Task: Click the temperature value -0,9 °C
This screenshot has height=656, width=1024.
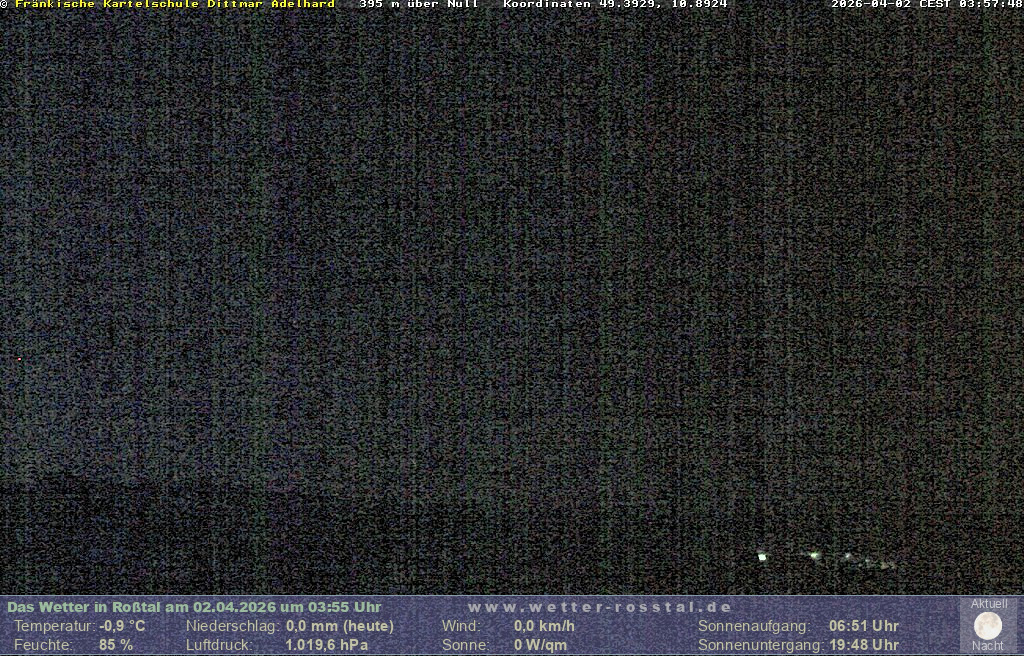Action: coord(122,626)
